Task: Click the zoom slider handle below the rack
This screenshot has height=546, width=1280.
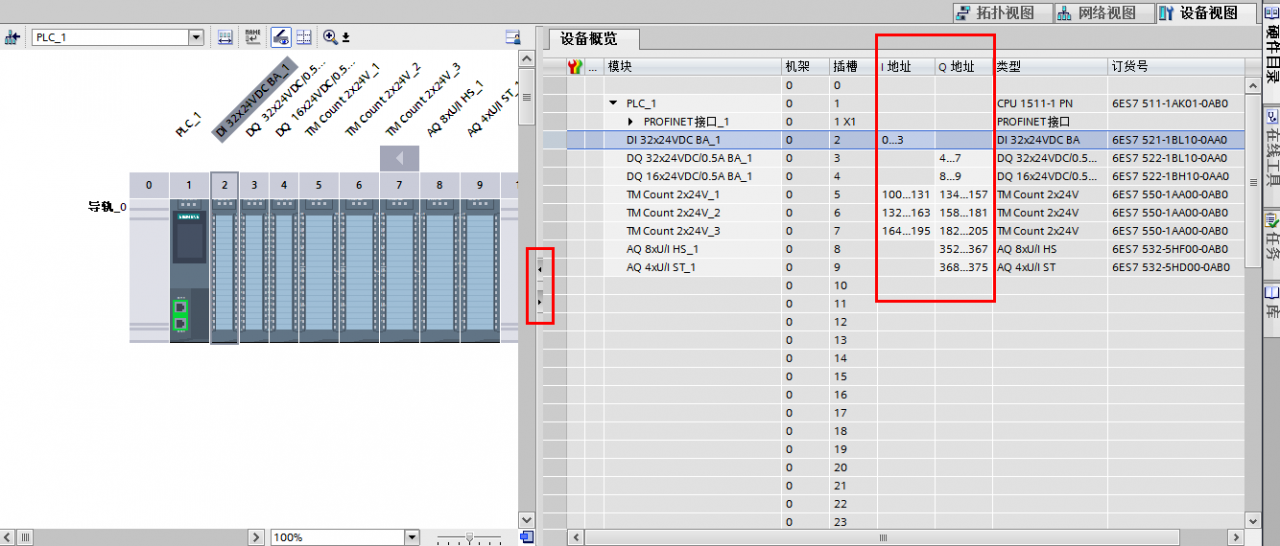Action: (x=469, y=538)
